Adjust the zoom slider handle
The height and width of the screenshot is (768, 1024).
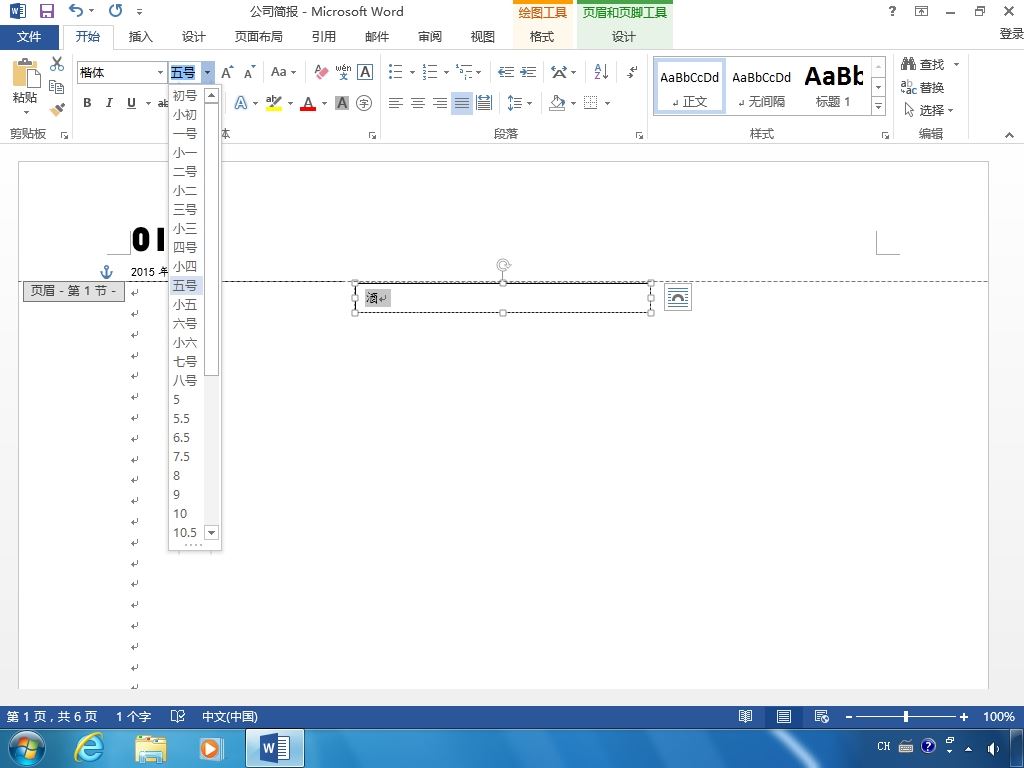pos(906,716)
